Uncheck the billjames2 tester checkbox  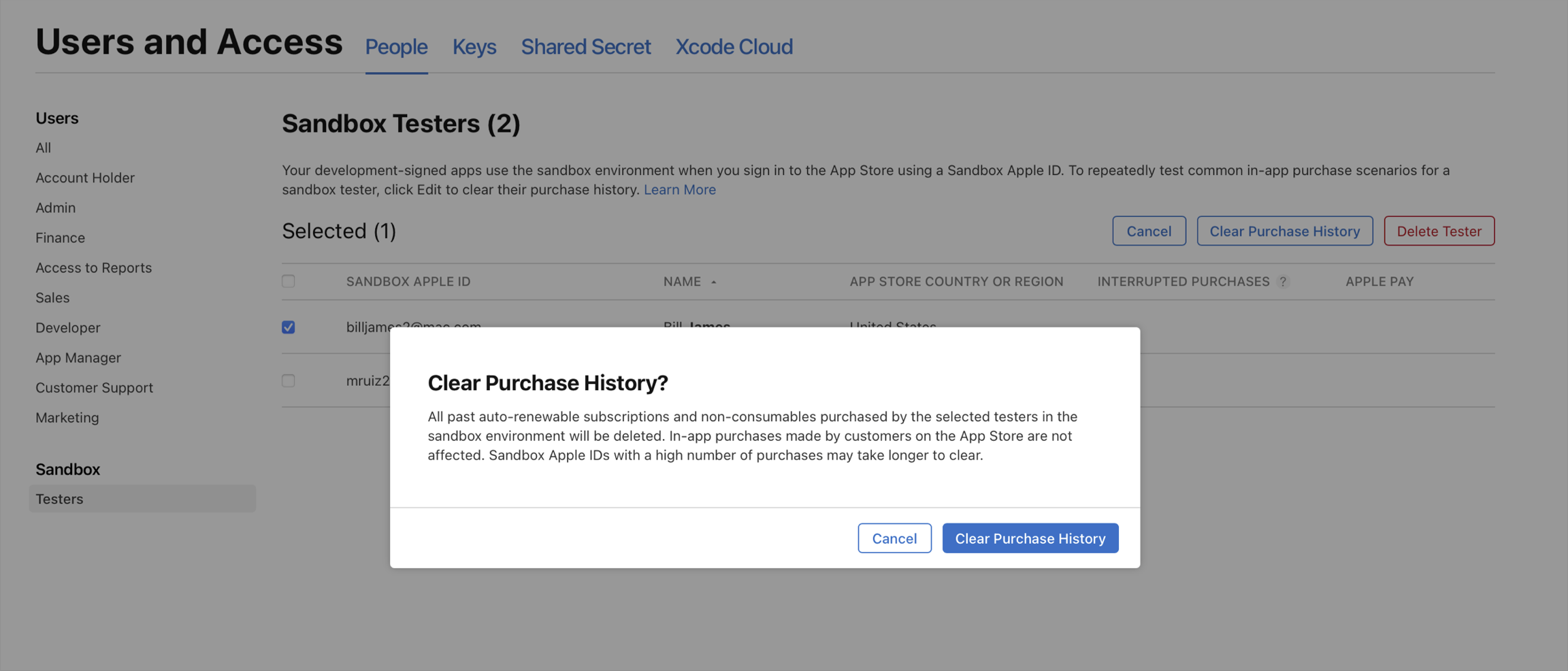(289, 327)
